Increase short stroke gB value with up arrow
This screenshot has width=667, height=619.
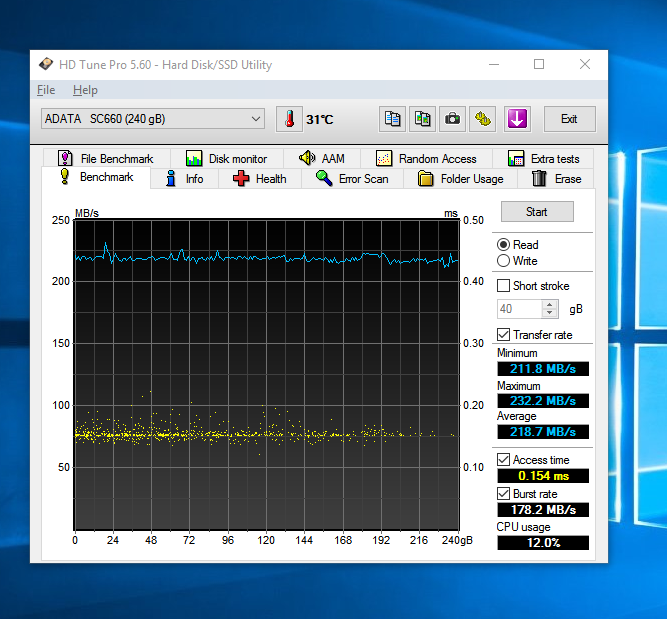coord(550,305)
